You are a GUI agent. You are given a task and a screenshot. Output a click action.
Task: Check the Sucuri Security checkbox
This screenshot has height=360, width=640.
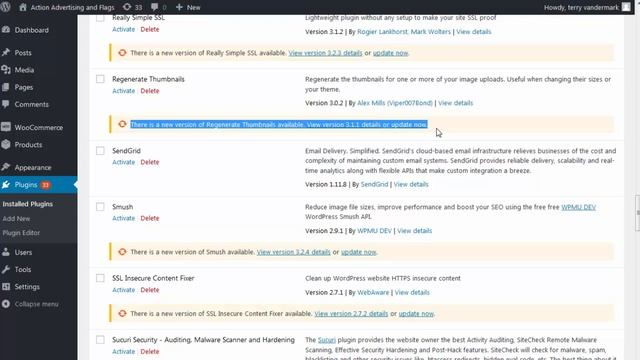pyautogui.click(x=100, y=340)
